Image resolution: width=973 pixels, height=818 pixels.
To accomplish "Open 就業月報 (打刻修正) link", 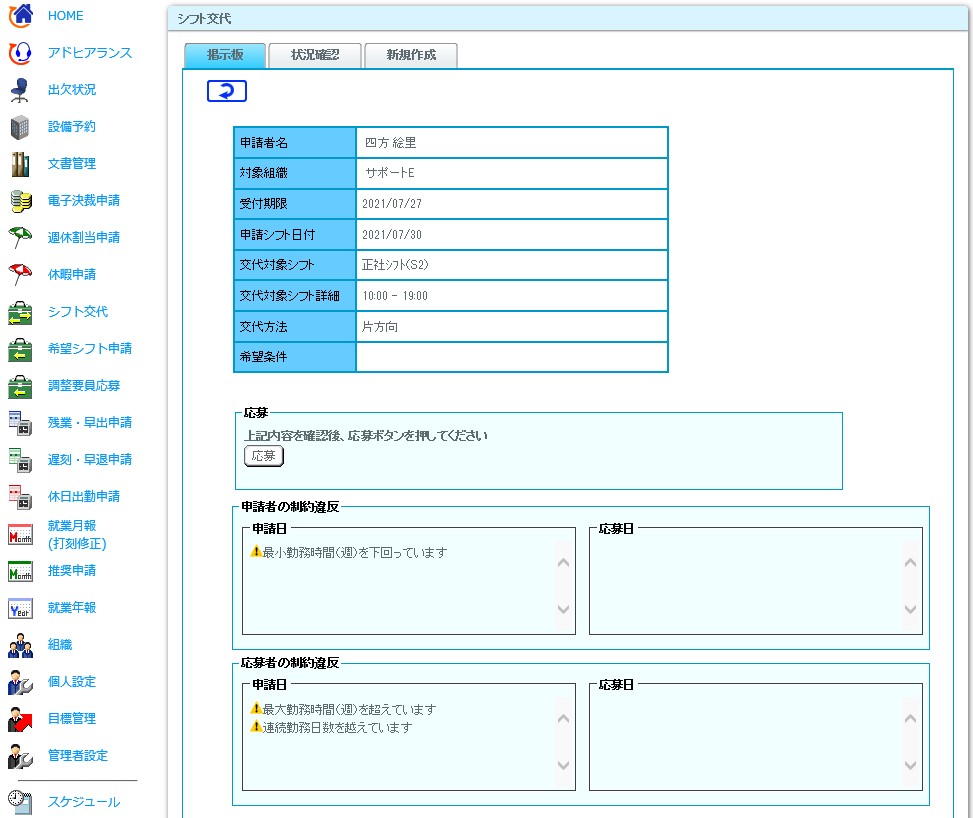I will [x=77, y=535].
